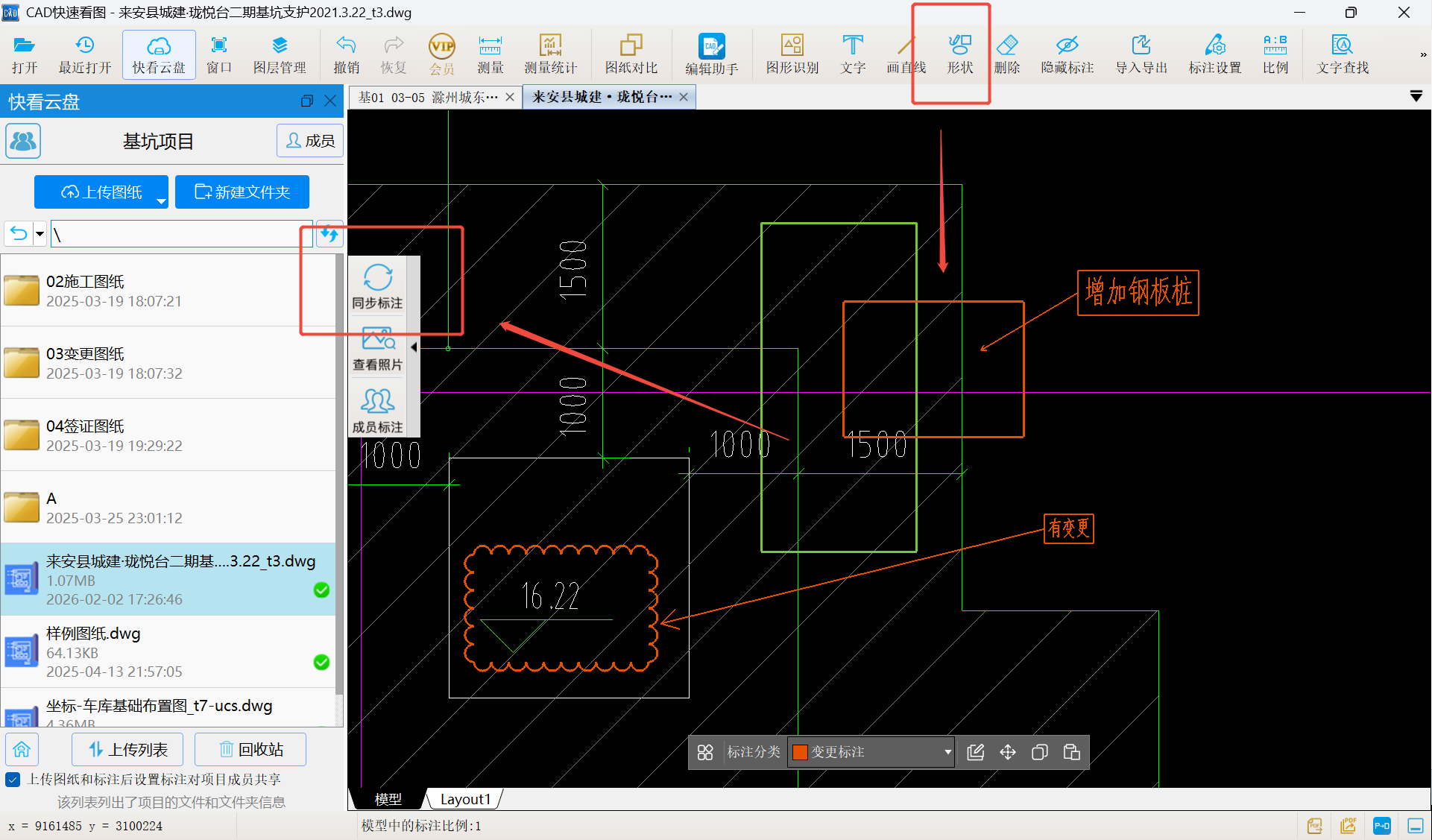Click the 新建文件夹 button
This screenshot has height=840, width=1432.
(242, 192)
